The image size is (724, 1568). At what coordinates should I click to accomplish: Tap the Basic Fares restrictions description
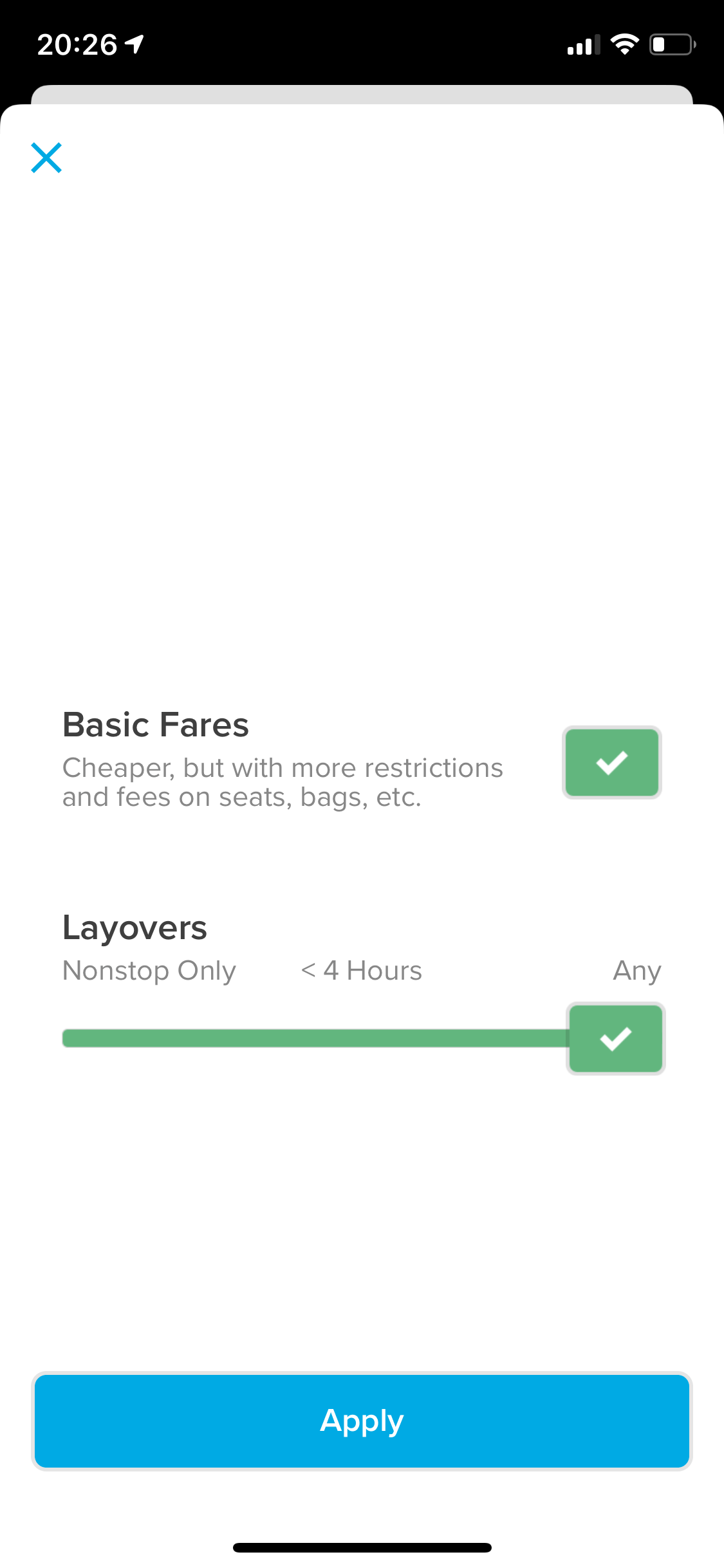tap(282, 782)
